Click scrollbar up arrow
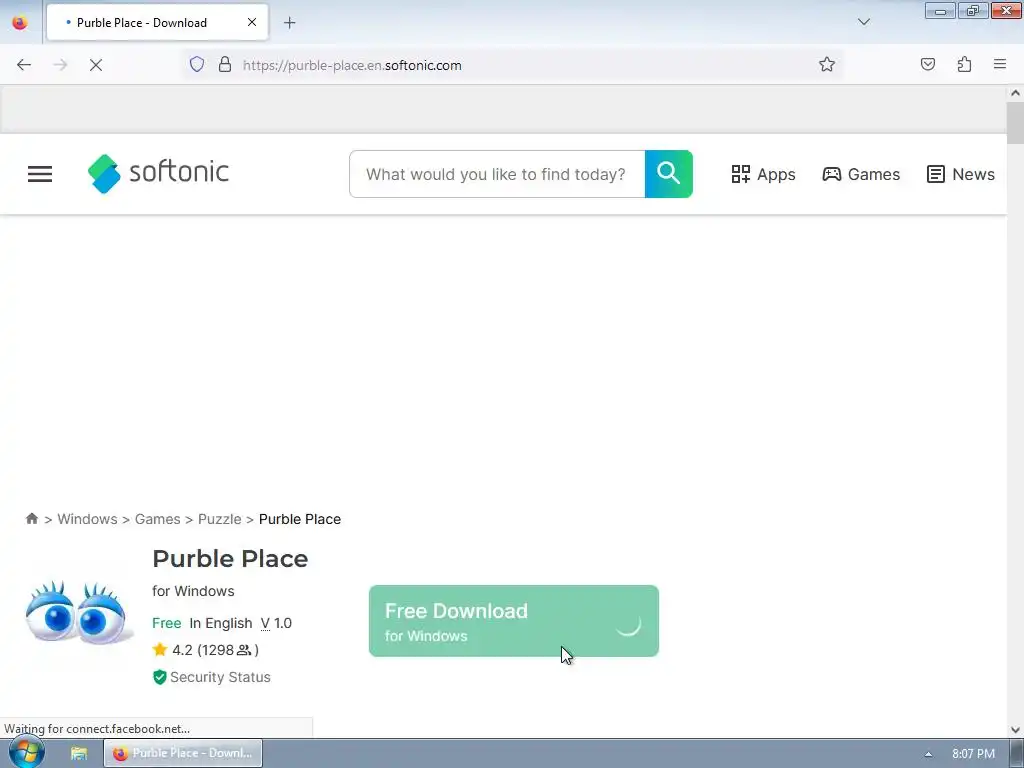The height and width of the screenshot is (768, 1024). coord(1015,93)
